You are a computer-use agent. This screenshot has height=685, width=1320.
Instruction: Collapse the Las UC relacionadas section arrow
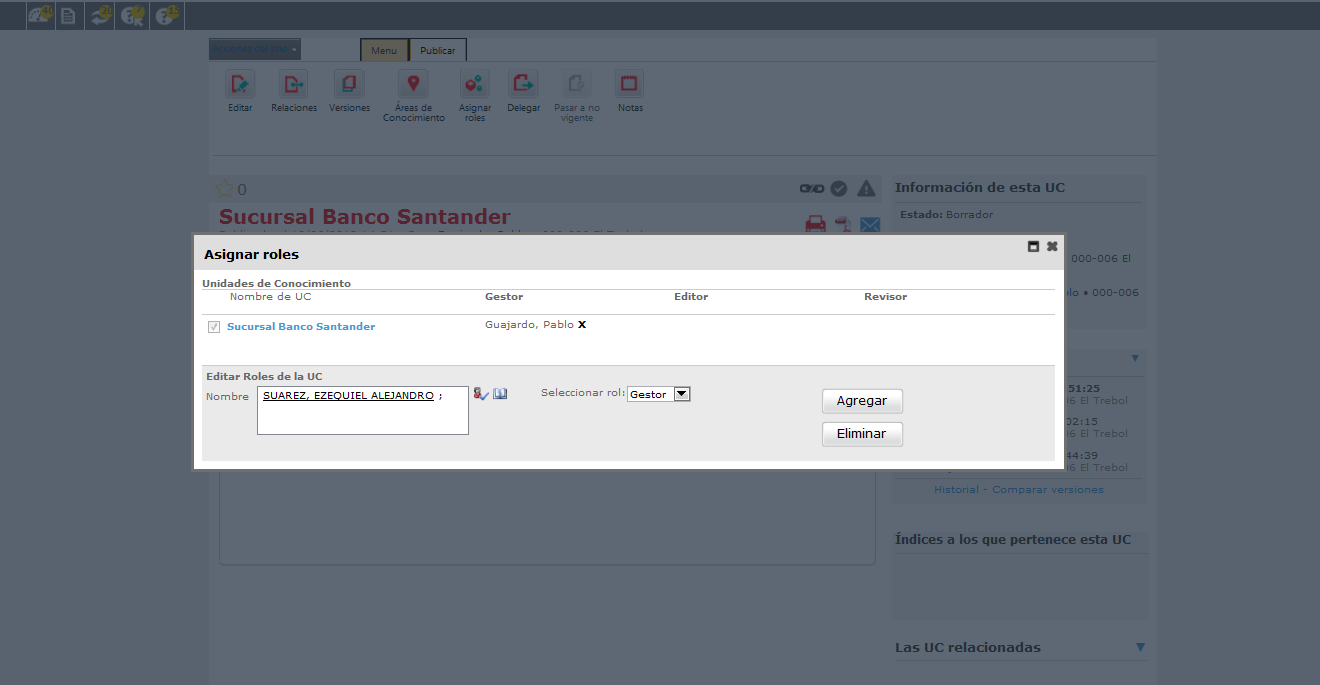pos(1140,648)
